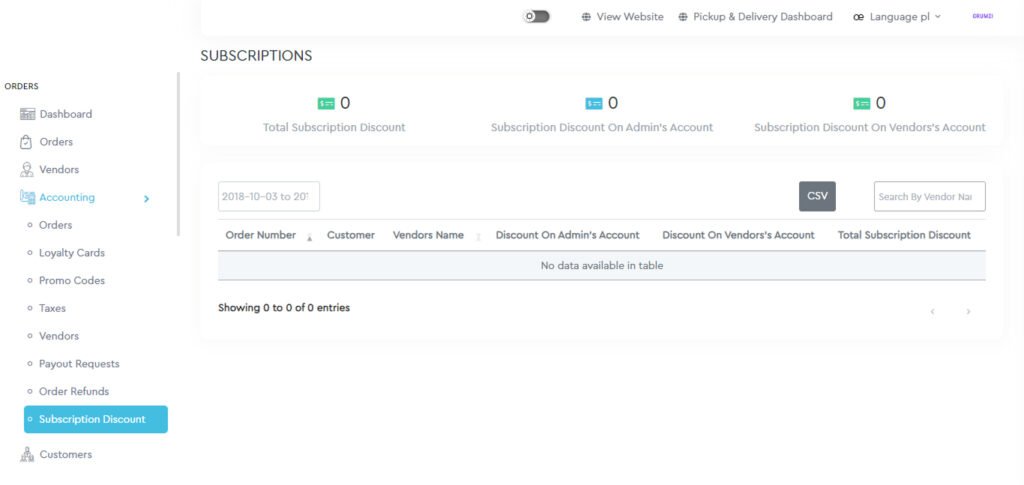Click globe icon beside View Website
Image resolution: width=1024 pixels, height=485 pixels.
point(587,17)
